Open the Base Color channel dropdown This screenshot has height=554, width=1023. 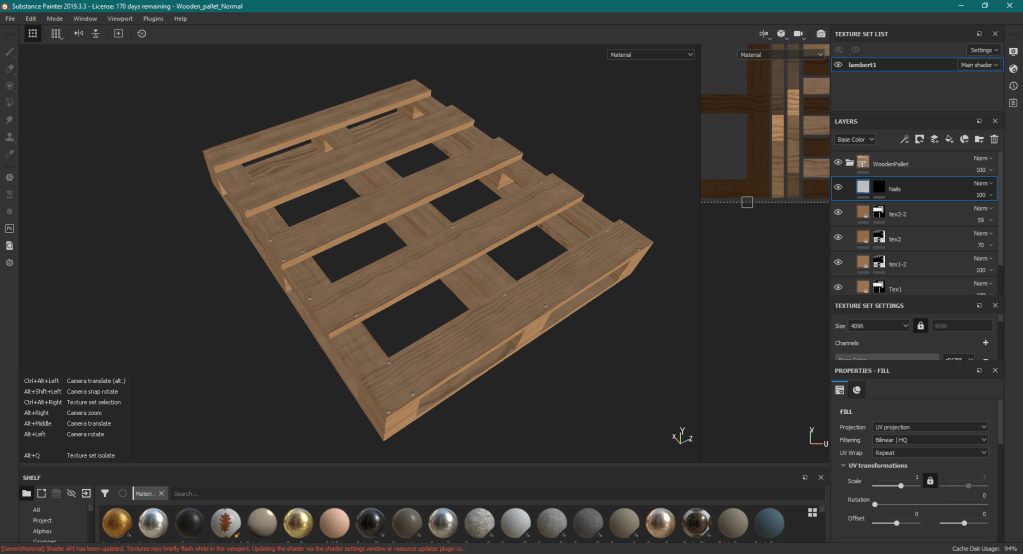855,139
